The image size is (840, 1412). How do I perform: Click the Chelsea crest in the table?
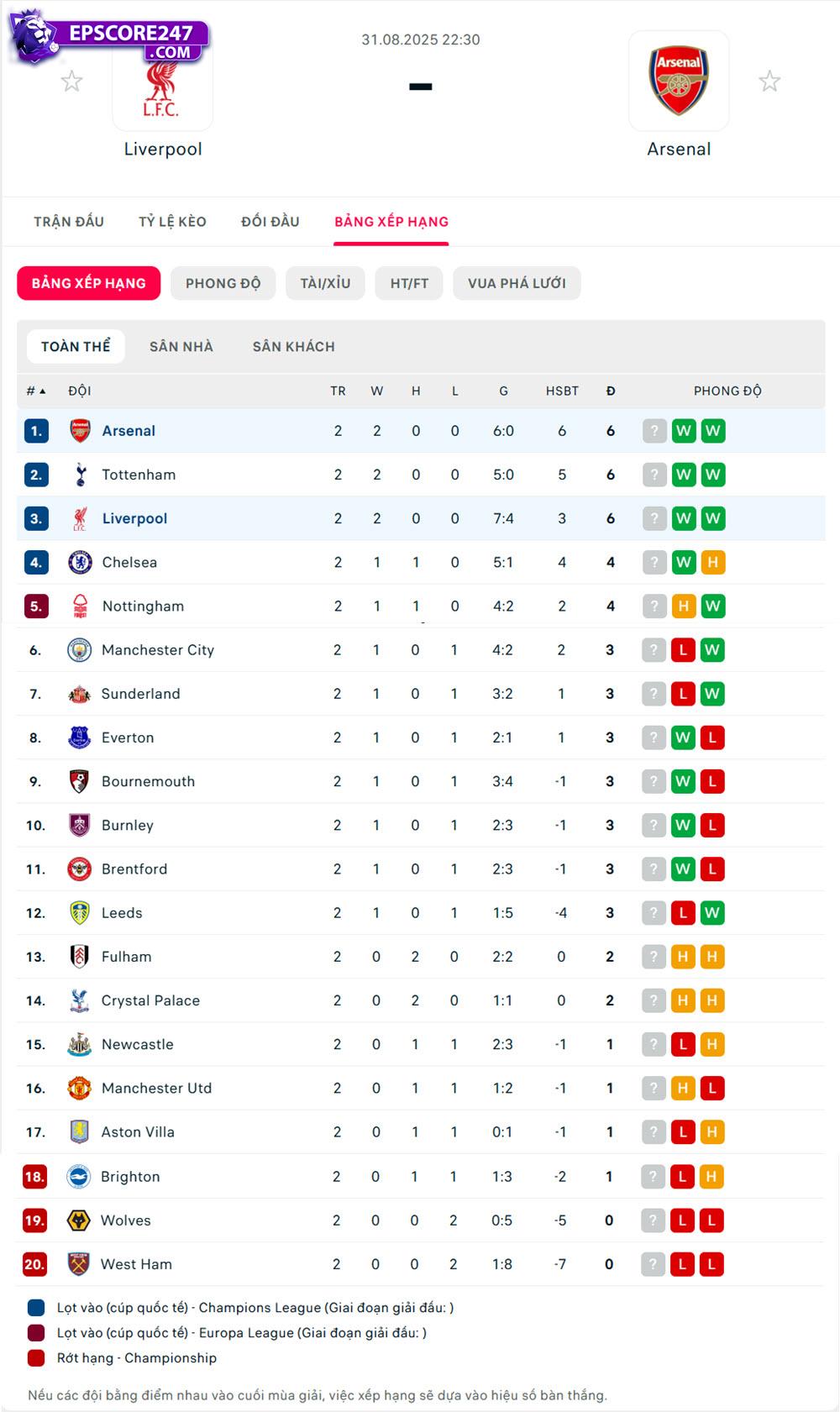pos(80,562)
